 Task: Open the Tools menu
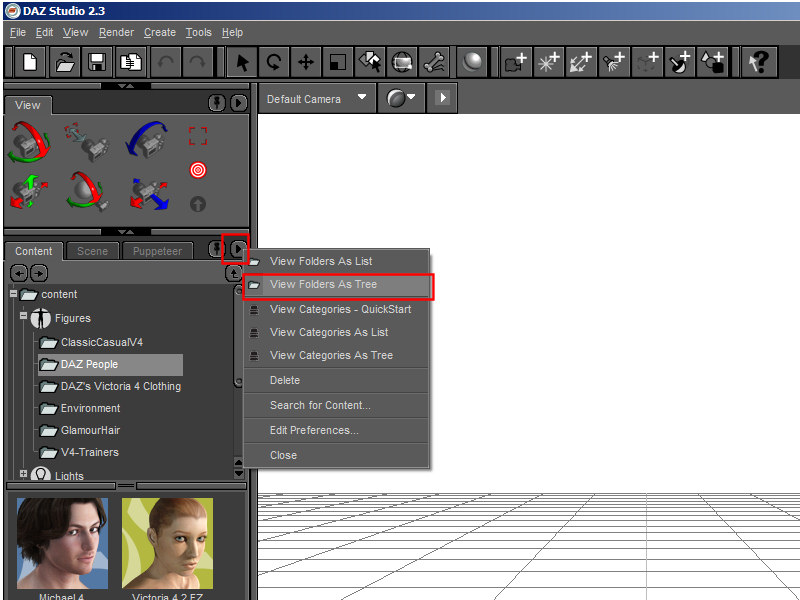(x=198, y=32)
